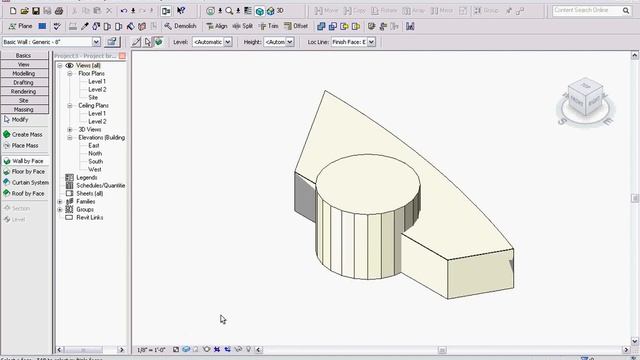This screenshot has width=640, height=360.
Task: Select Floor by Face
Action: click(24, 171)
